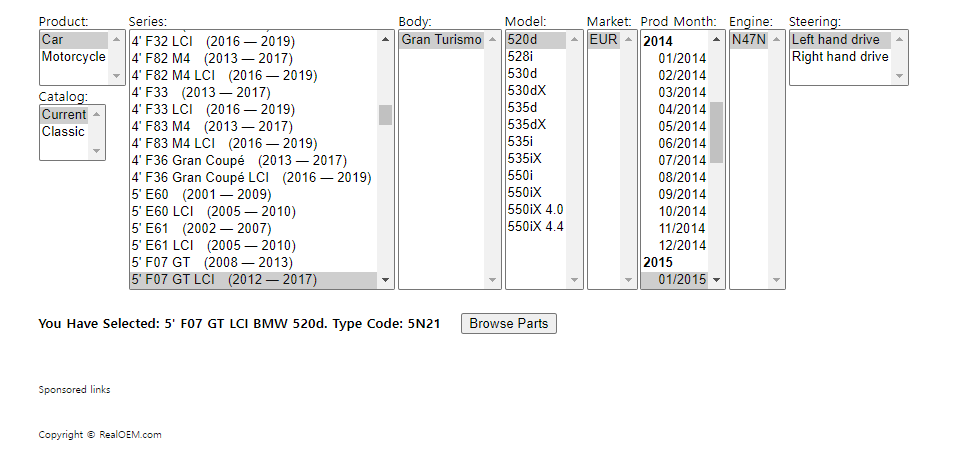Select 4' F33 LCI (2016 — 2019) series

tap(253, 110)
